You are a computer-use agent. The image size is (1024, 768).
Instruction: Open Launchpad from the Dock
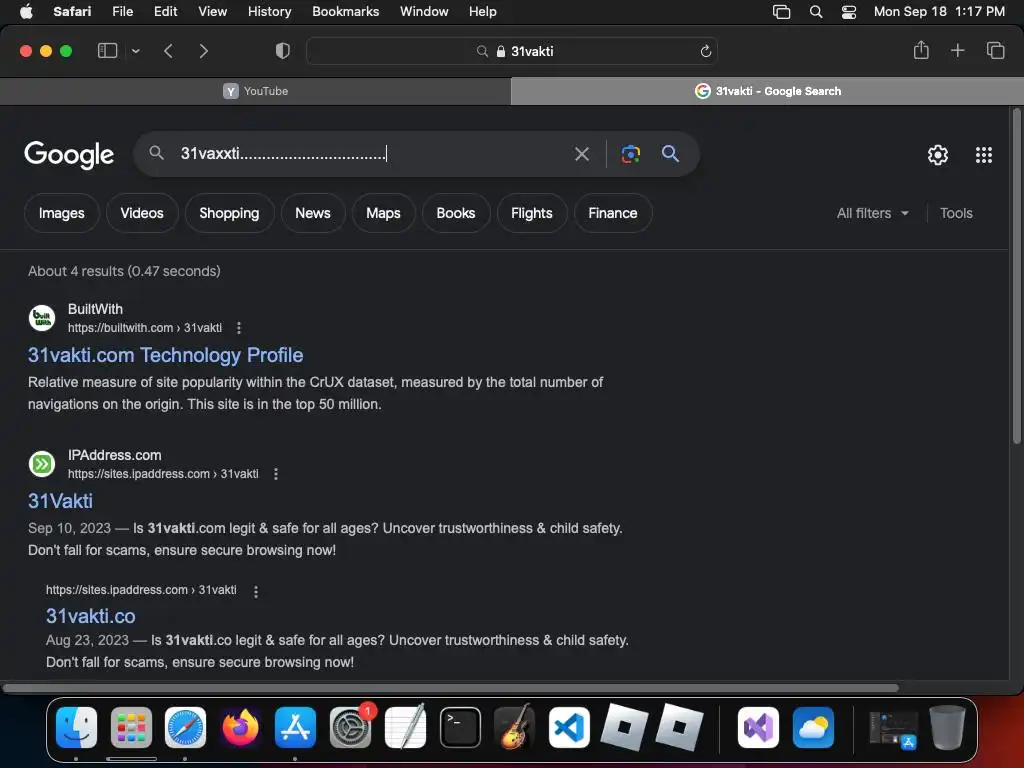[131, 727]
